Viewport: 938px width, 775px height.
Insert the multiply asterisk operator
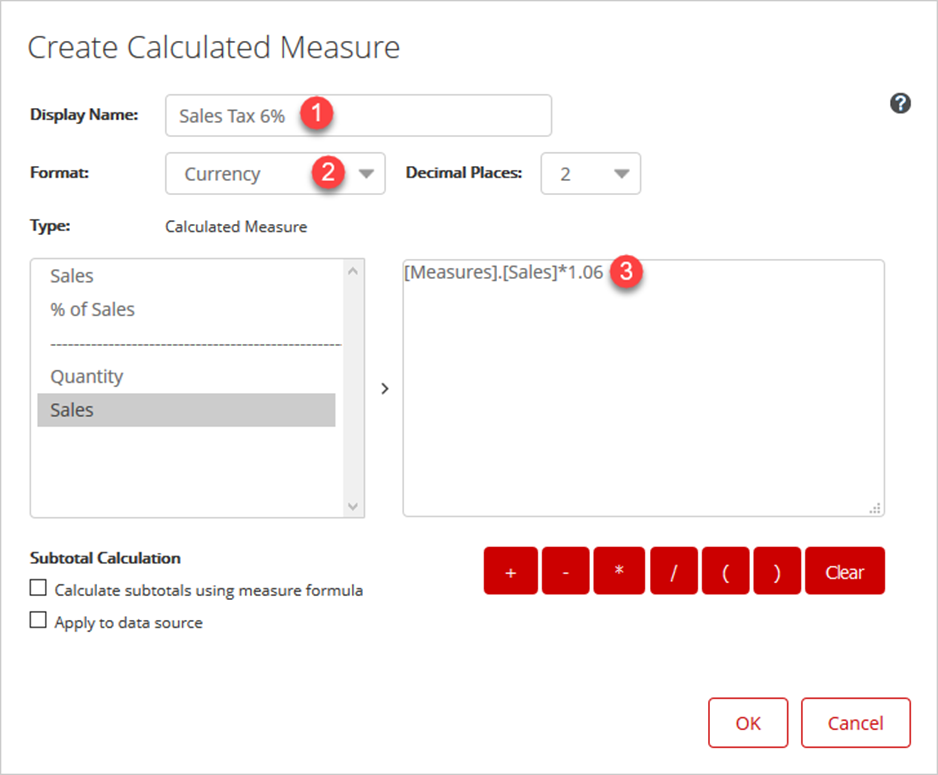(x=619, y=571)
